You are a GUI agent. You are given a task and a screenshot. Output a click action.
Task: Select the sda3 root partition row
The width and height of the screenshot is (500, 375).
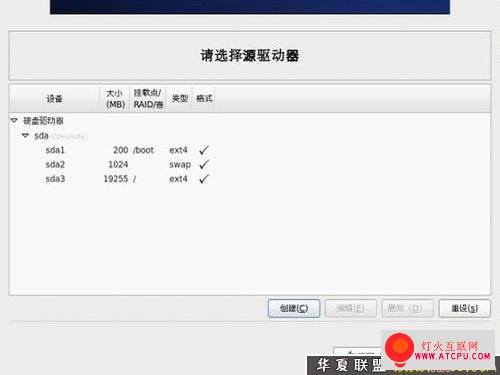pyautogui.click(x=250, y=179)
